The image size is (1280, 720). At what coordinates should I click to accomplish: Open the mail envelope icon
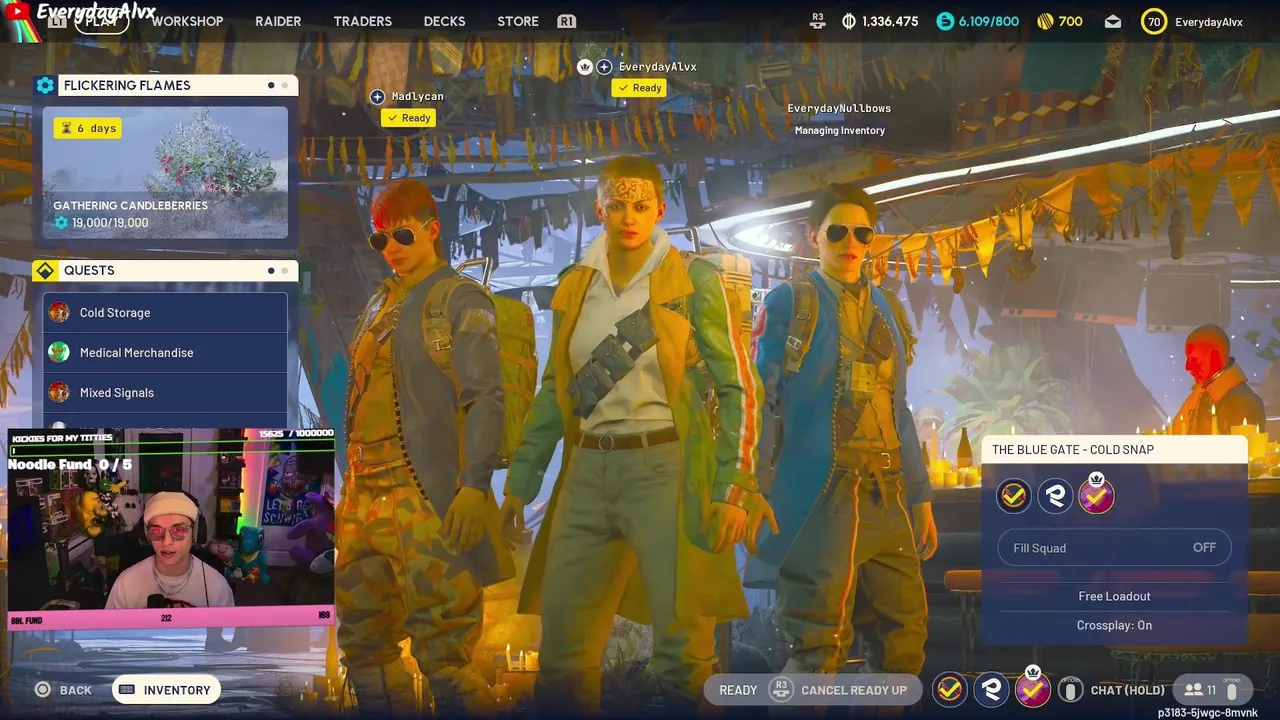tap(1113, 21)
